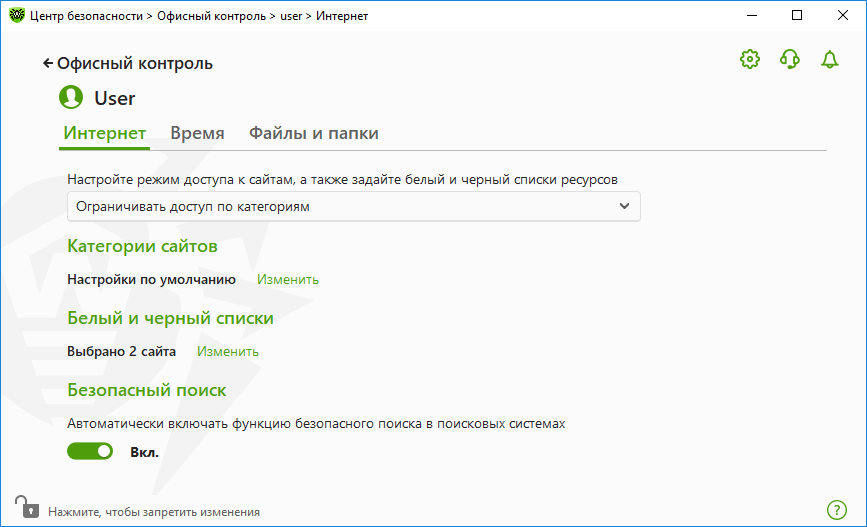Viewport: 867px width, 527px height.
Task: Click the Безопасный поиск heading
Action: [x=147, y=390]
